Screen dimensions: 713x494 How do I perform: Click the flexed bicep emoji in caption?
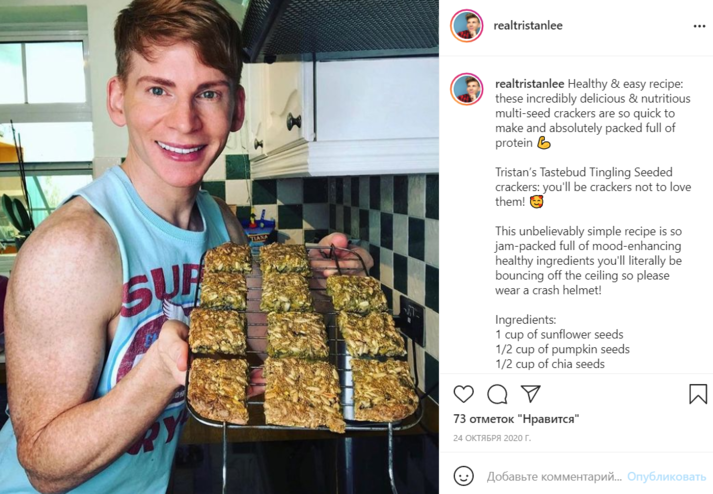click(x=544, y=143)
